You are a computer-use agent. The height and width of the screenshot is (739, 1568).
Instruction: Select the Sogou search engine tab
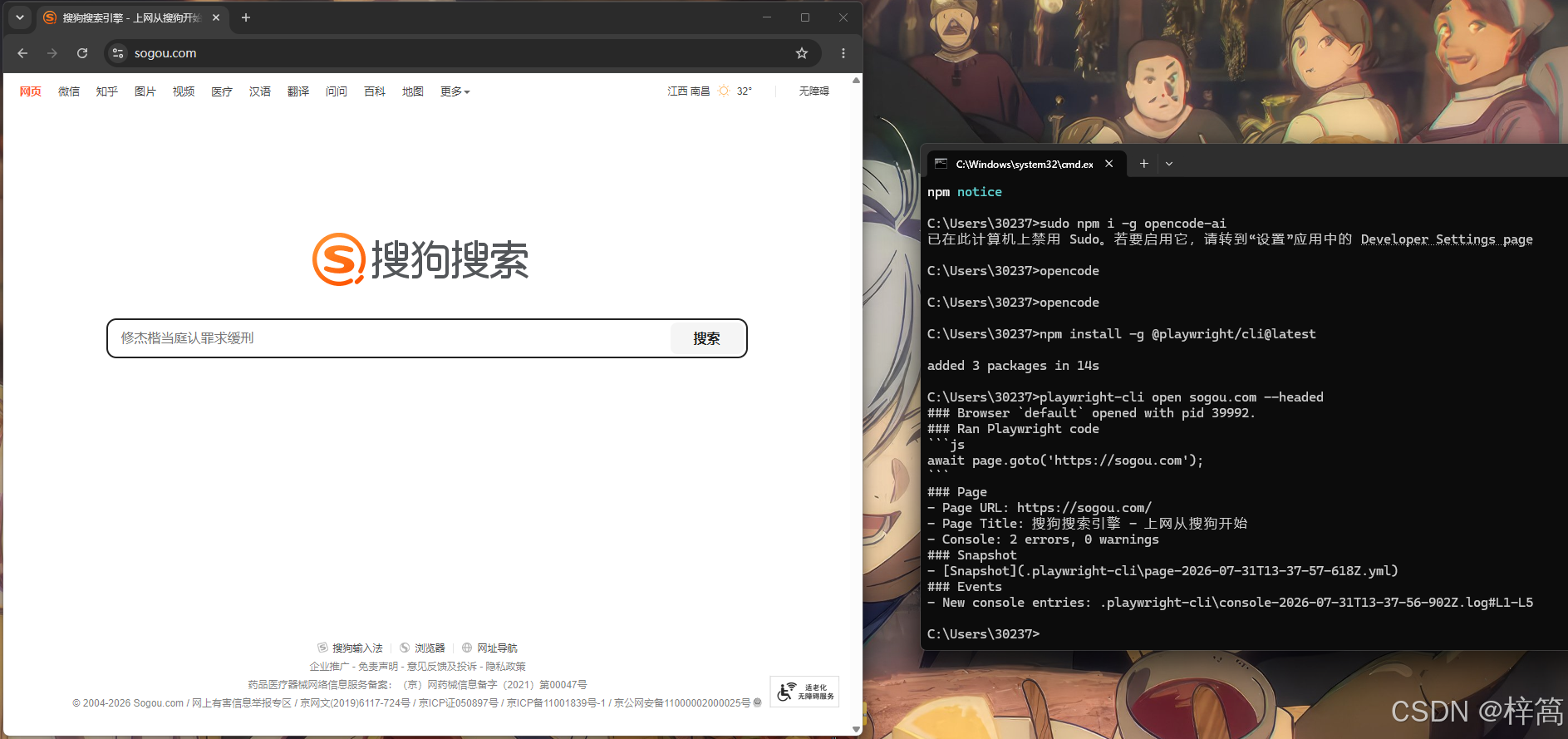point(132,17)
